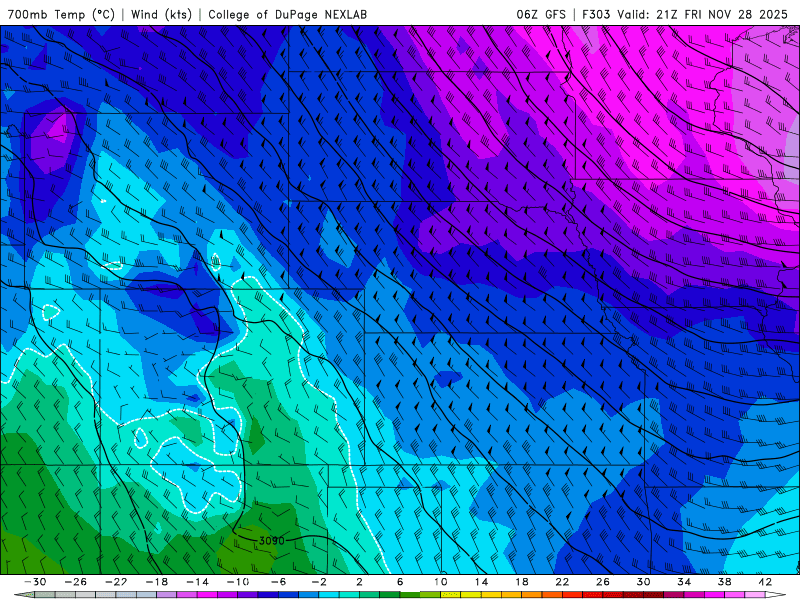Click the -18 colorbar label
Image resolution: width=800 pixels, height=600 pixels.
click(x=157, y=582)
